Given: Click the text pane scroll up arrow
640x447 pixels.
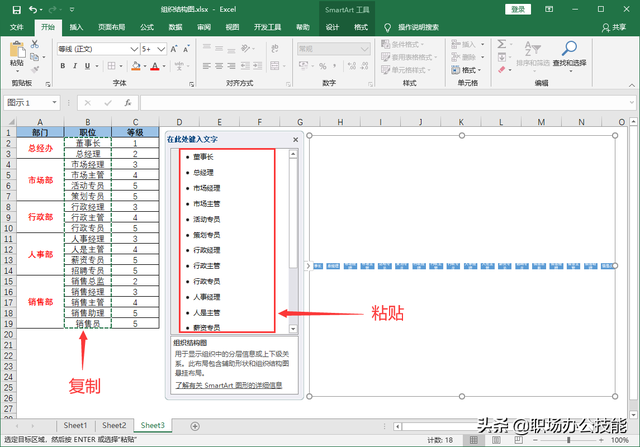Looking at the screenshot, I should (293, 154).
